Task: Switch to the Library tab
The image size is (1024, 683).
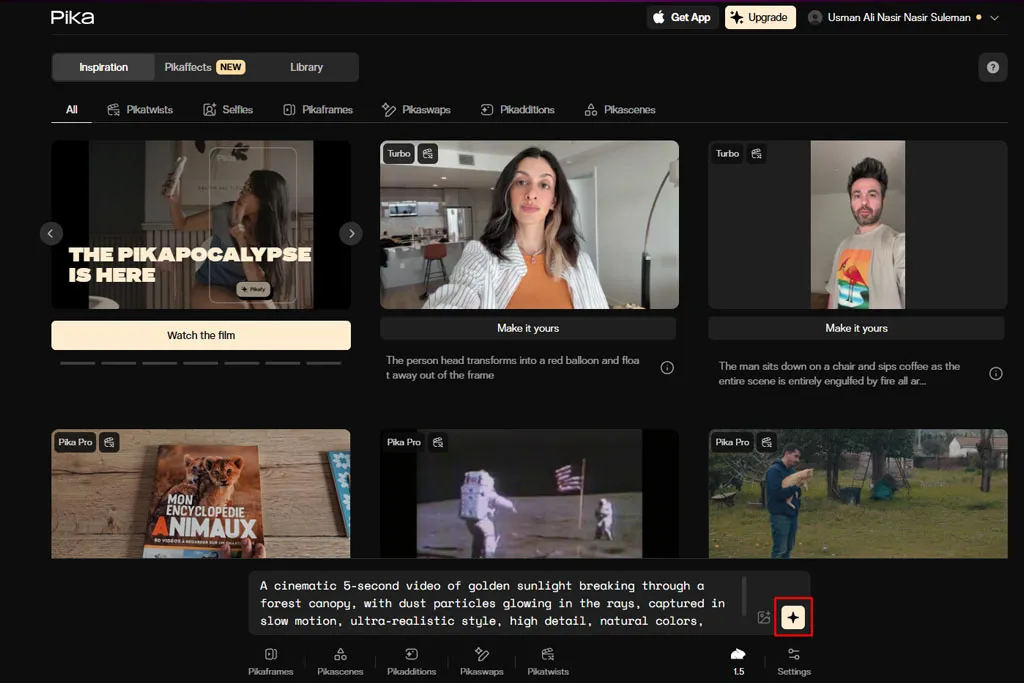Action: (306, 67)
